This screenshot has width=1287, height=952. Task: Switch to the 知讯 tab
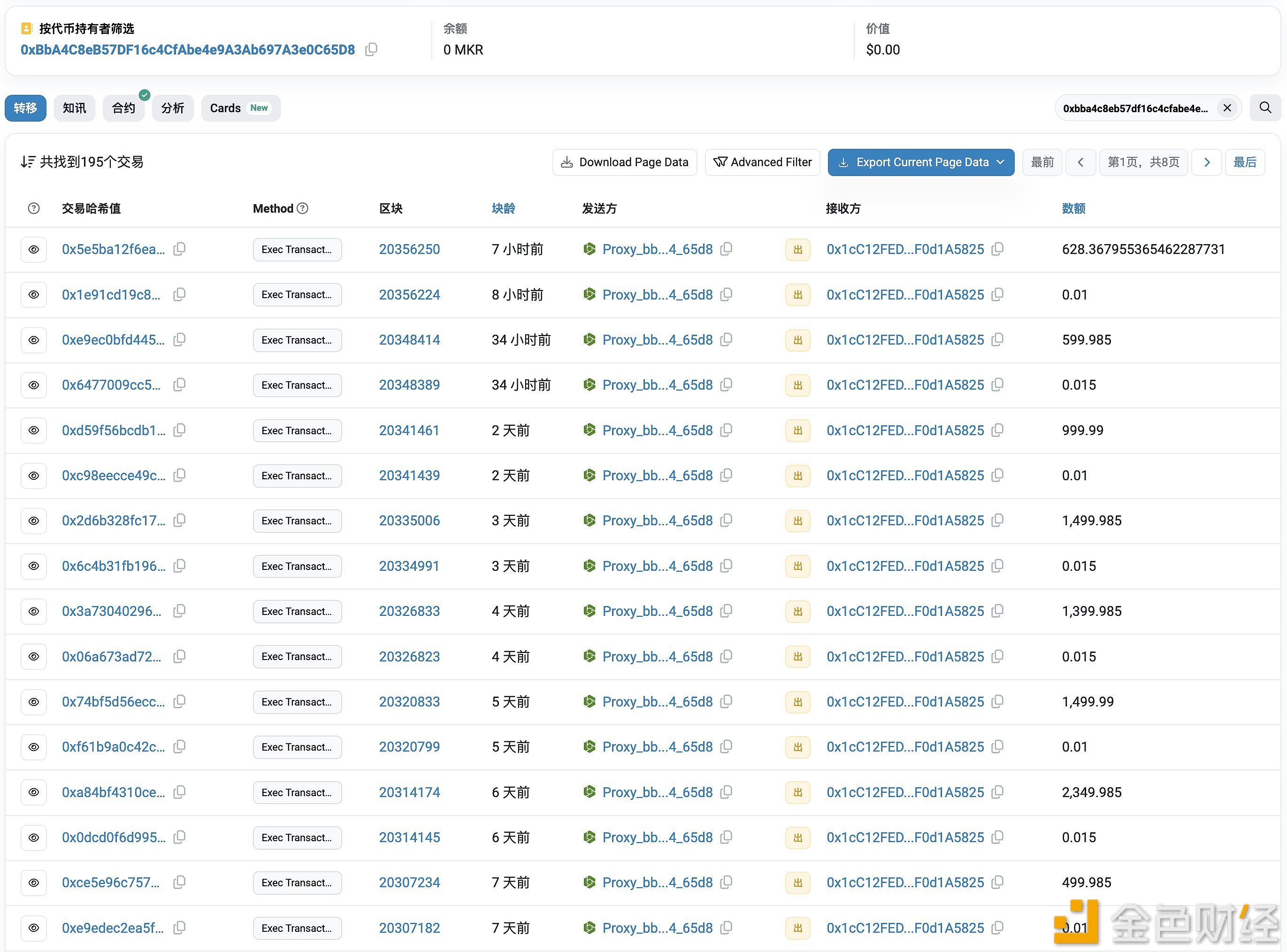tap(74, 108)
